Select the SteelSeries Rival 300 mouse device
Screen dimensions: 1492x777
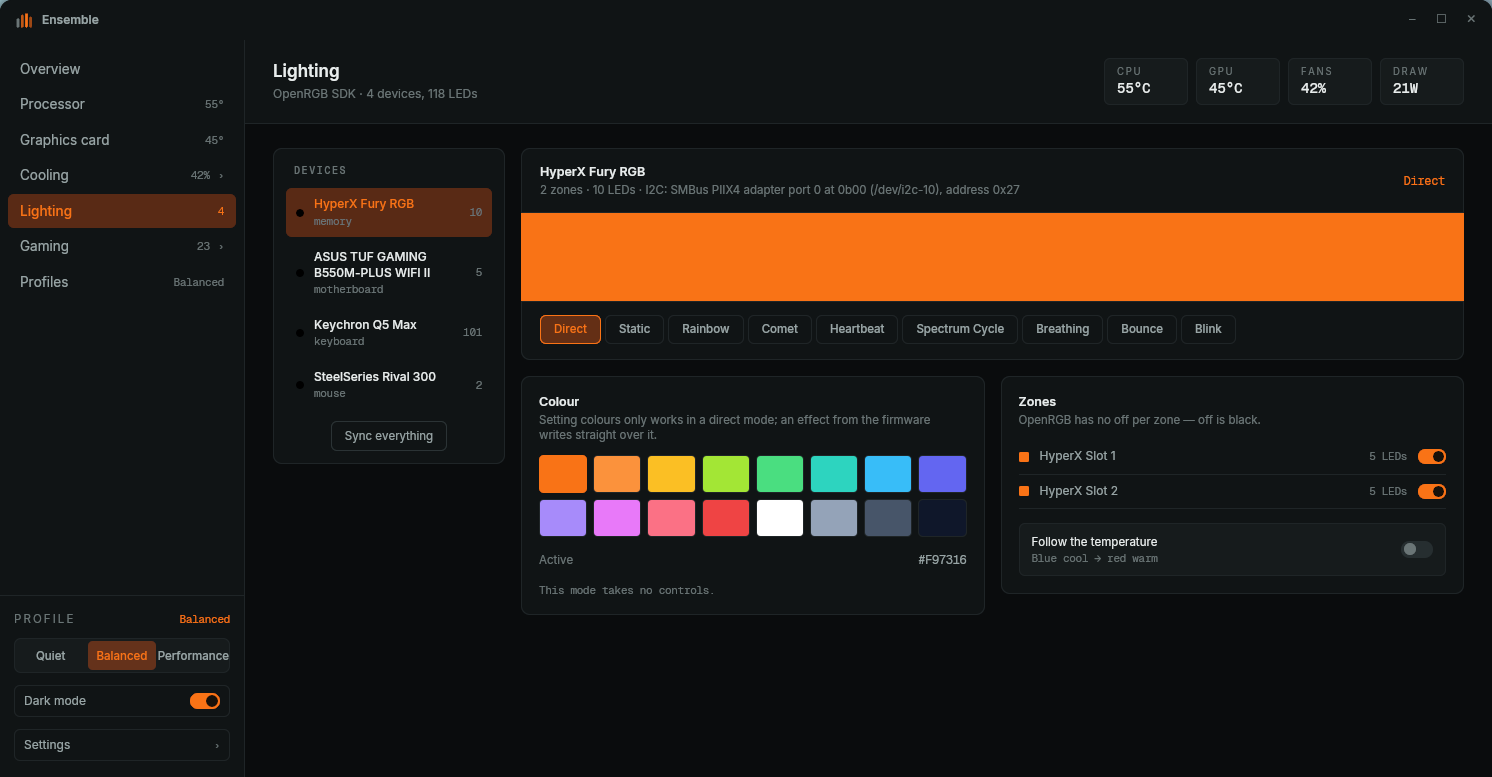pyautogui.click(x=389, y=384)
